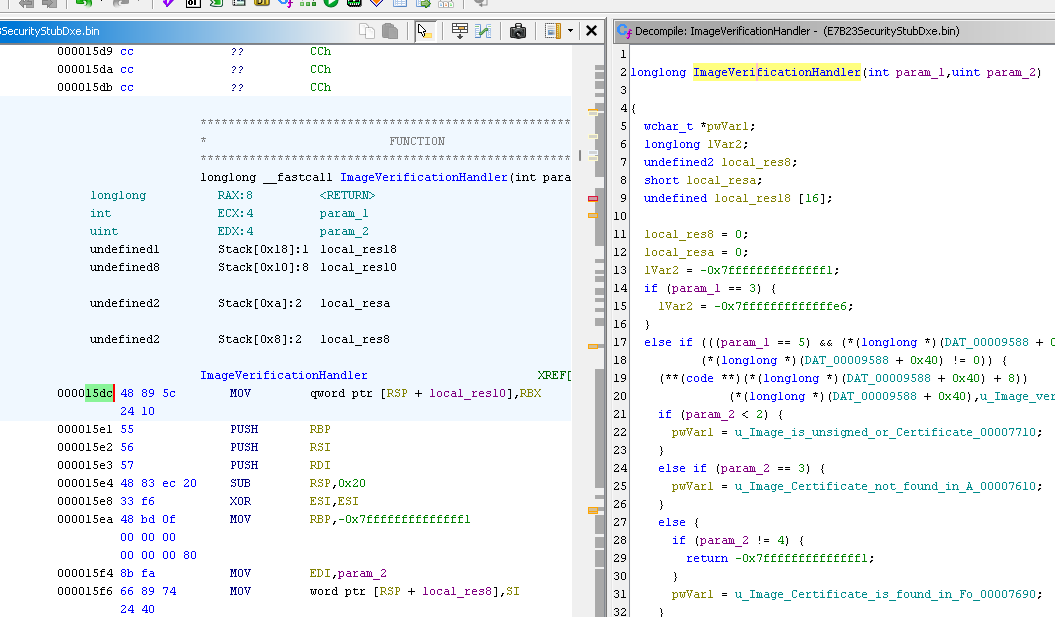This screenshot has width=1055, height=617.
Task: Click the EDI,param_2 operand in the listing
Action: pyautogui.click(x=348, y=573)
